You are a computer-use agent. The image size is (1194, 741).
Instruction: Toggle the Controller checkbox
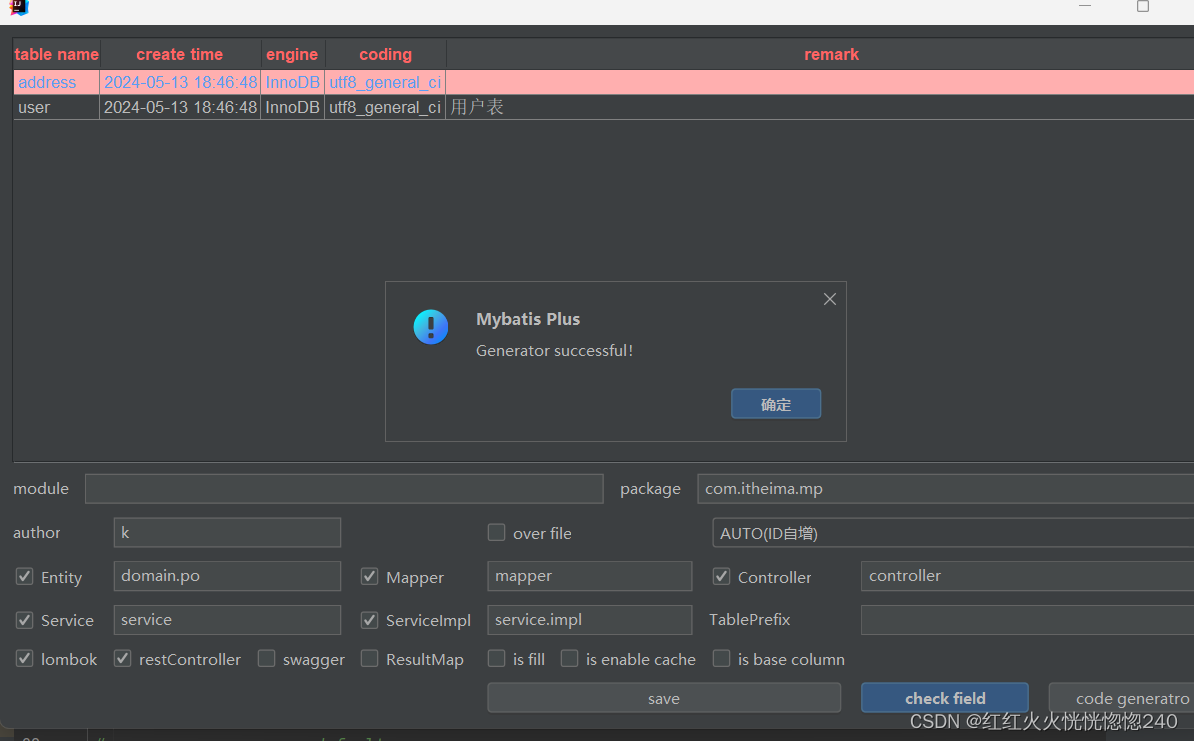(721, 577)
